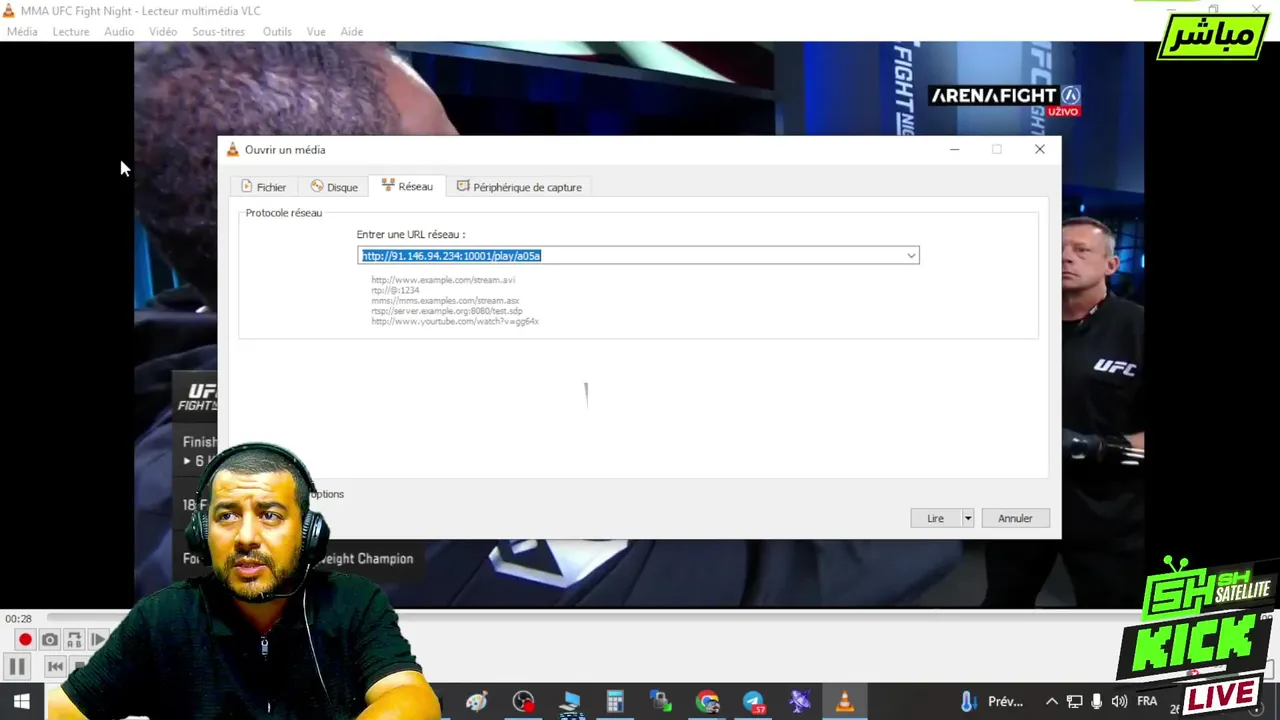The image size is (1280, 720).
Task: Show hidden system tray icons
Action: [x=1051, y=702]
